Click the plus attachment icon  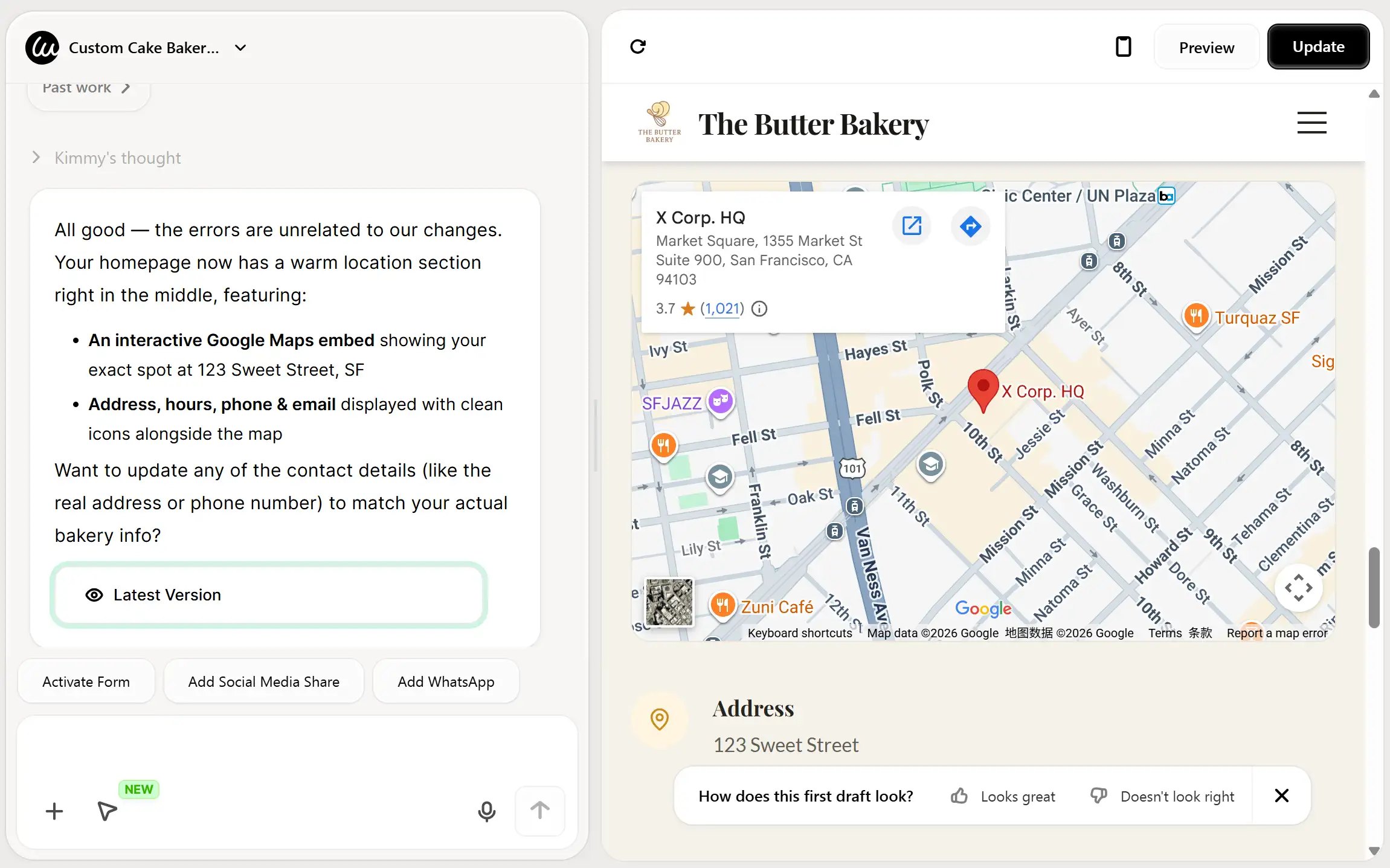coord(54,811)
